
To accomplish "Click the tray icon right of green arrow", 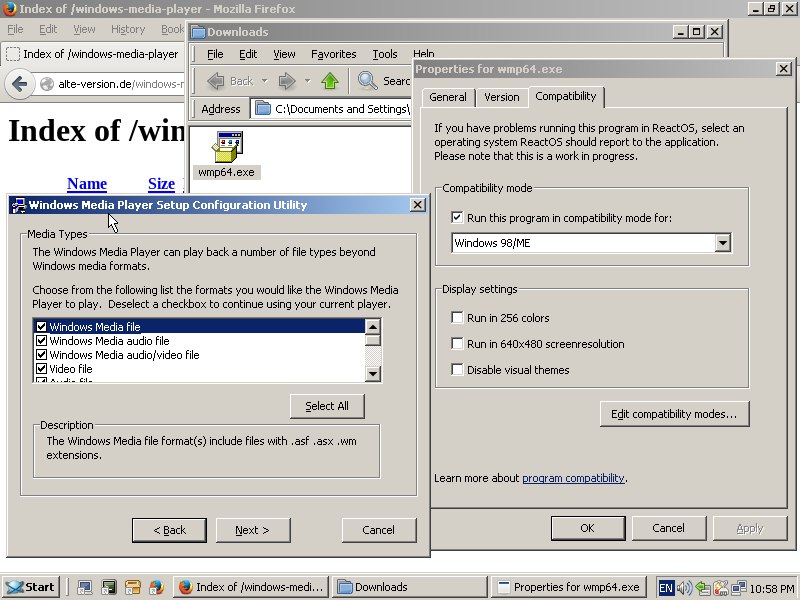I will tap(721, 588).
